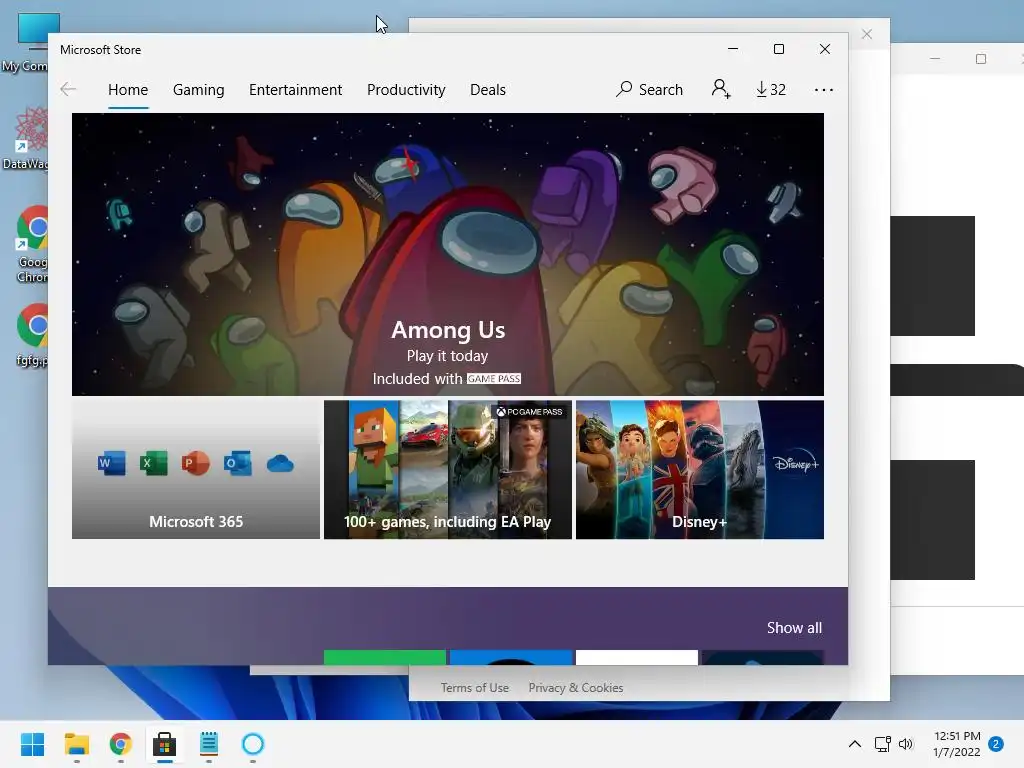Open File Explorer from the taskbar

pyautogui.click(x=76, y=744)
